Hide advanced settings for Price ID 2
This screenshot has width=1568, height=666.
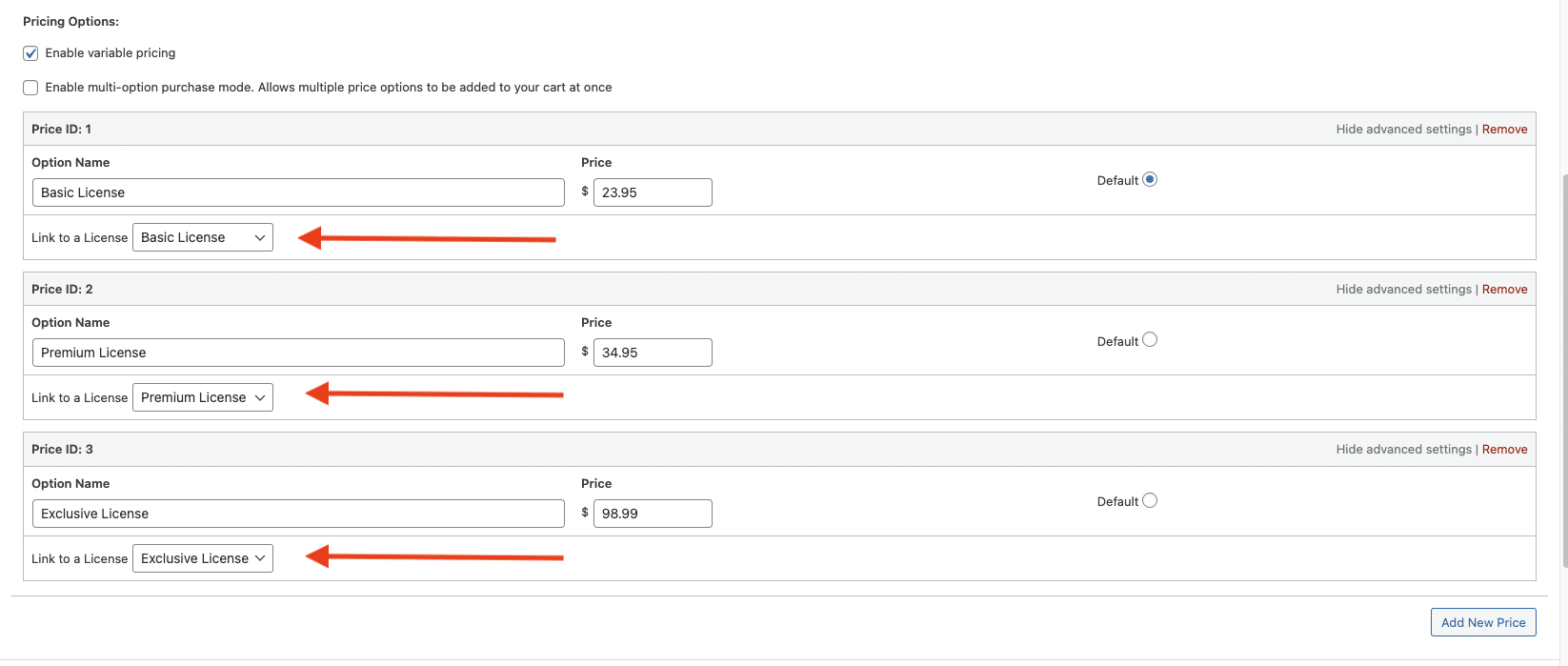pyautogui.click(x=1403, y=290)
